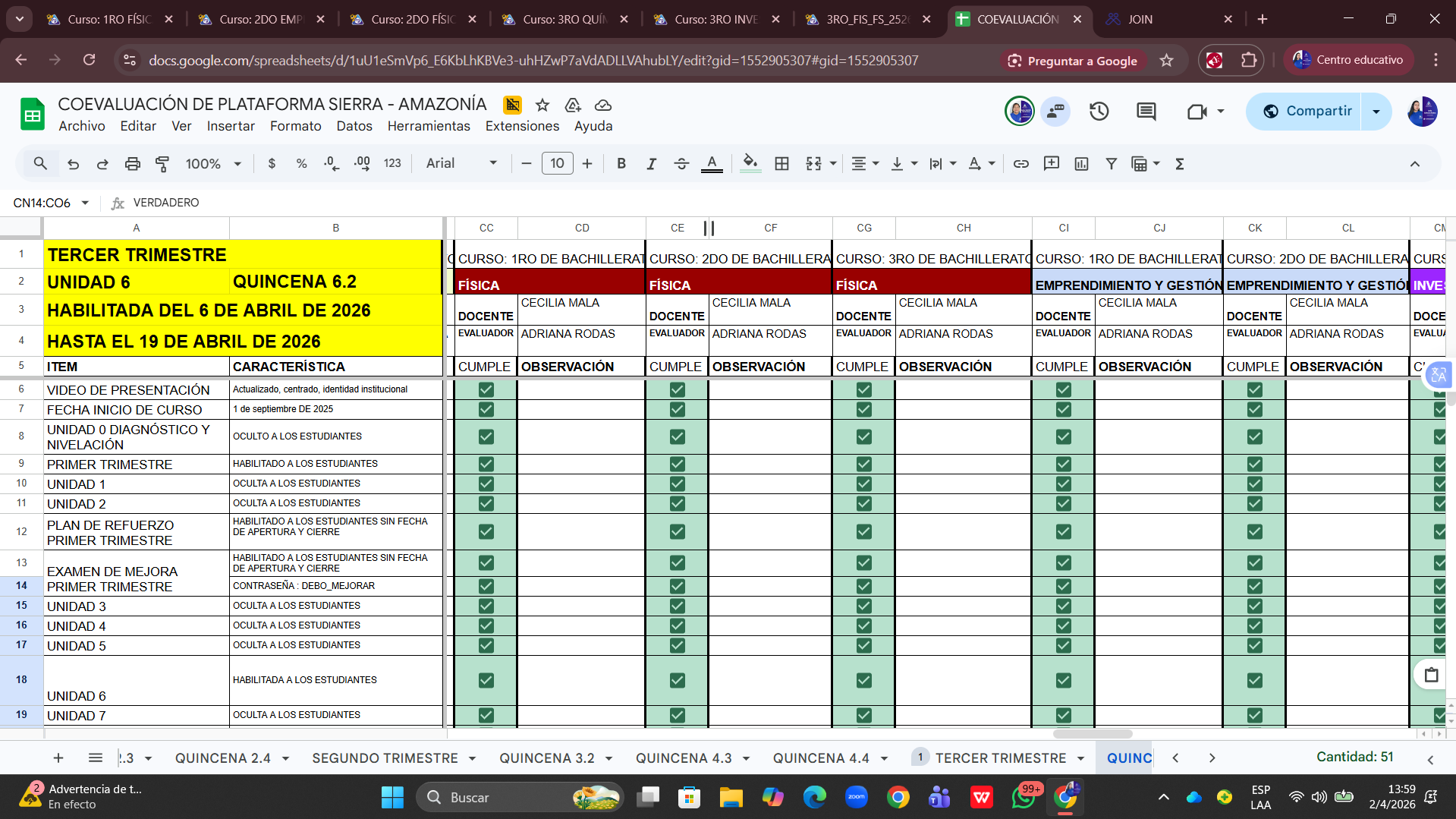
Task: Open the Arial font dropdown
Action: 461,163
